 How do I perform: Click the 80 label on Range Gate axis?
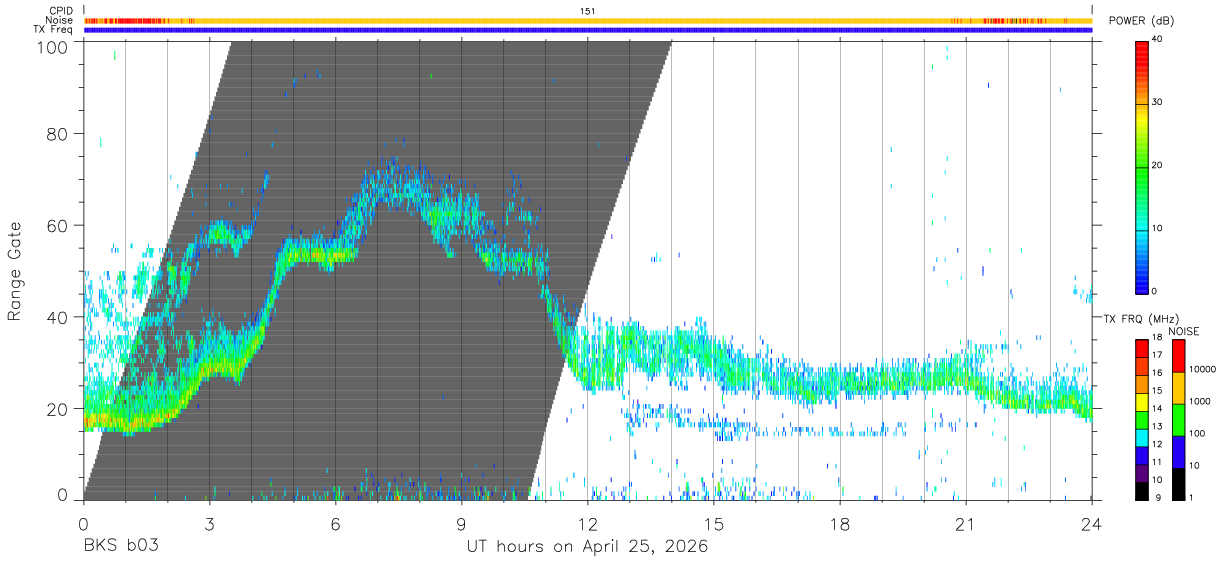pos(59,134)
